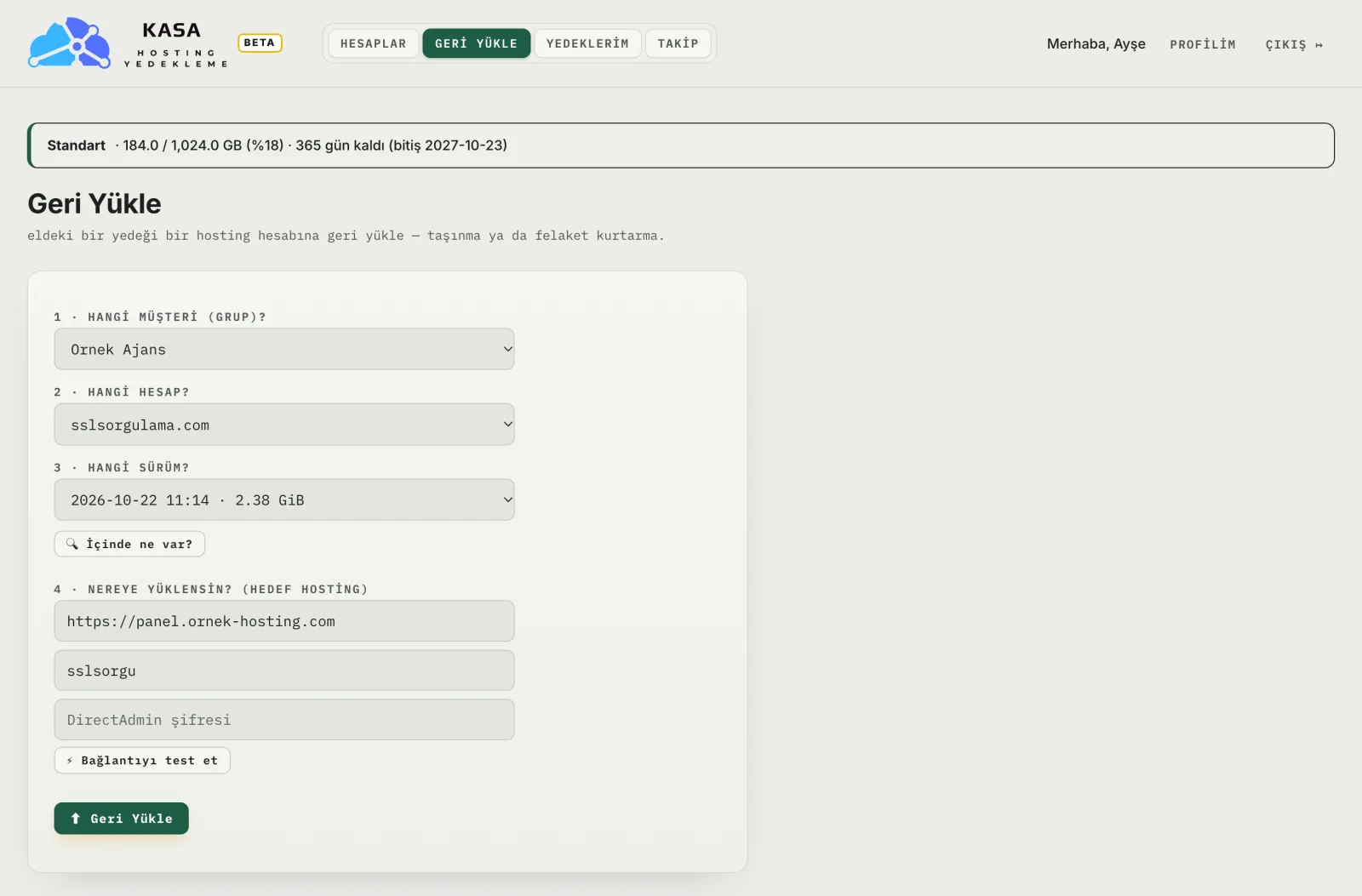The height and width of the screenshot is (896, 1362).
Task: Go to the Takip tab
Action: [678, 43]
